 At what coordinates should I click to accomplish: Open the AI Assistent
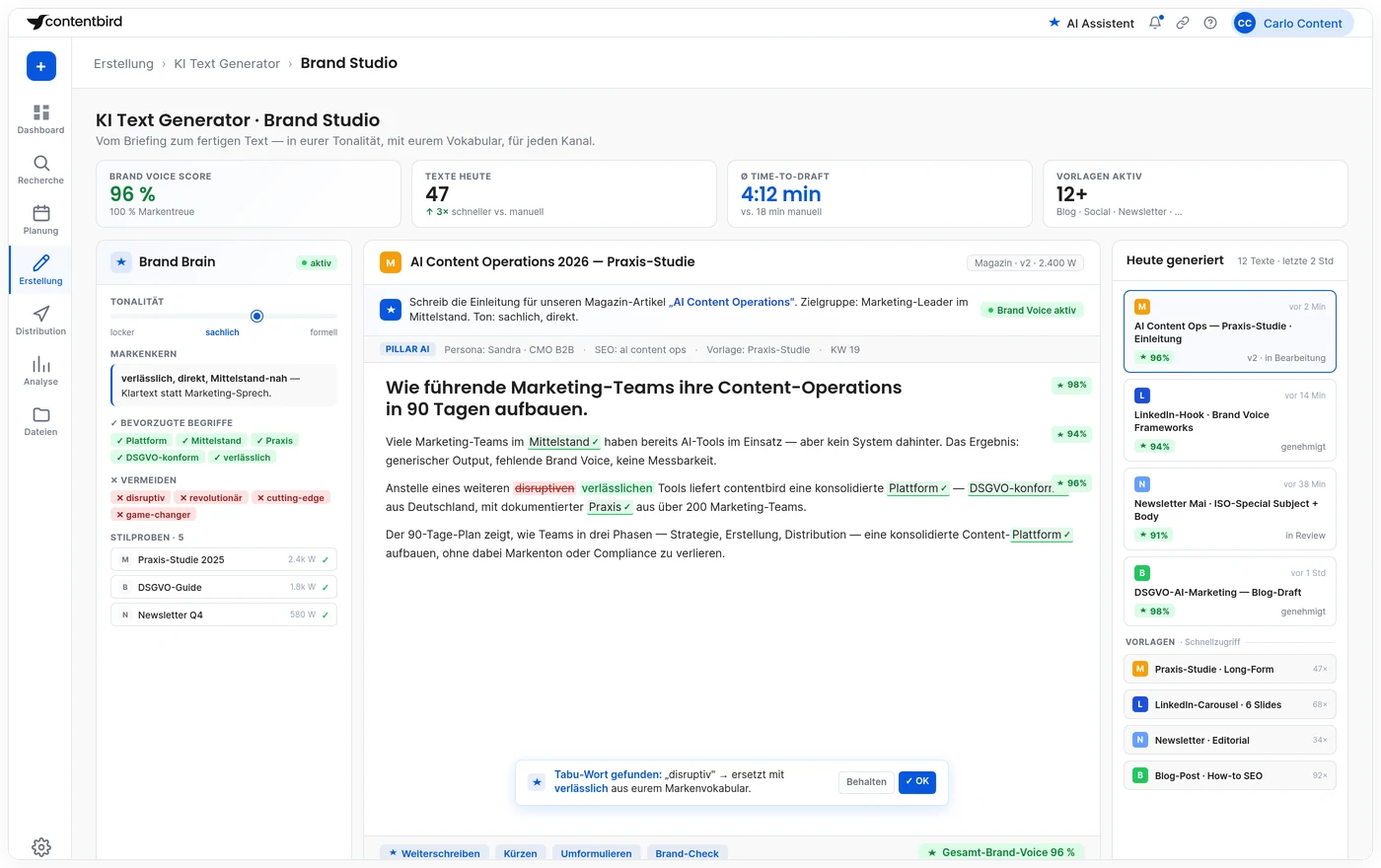coord(1092,23)
